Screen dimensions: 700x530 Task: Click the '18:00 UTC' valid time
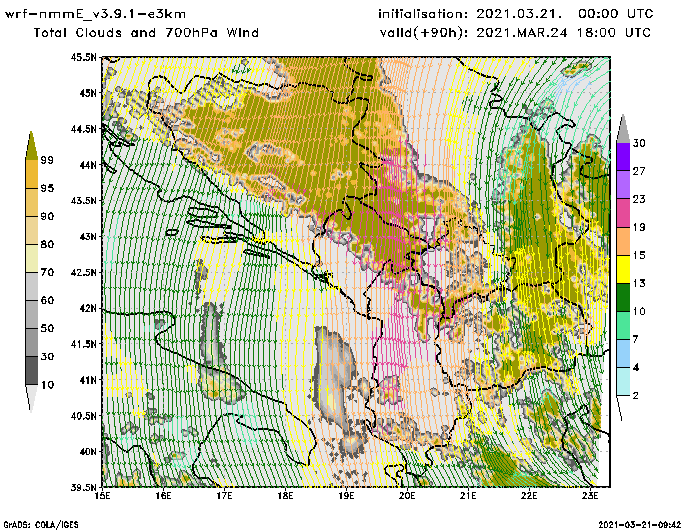pos(614,33)
